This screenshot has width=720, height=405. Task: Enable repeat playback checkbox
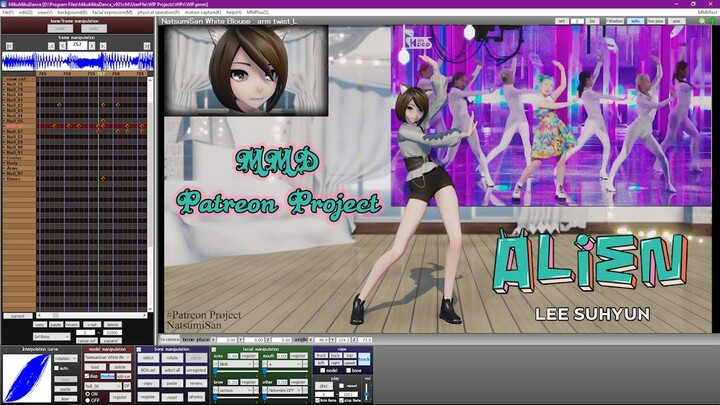point(341,386)
